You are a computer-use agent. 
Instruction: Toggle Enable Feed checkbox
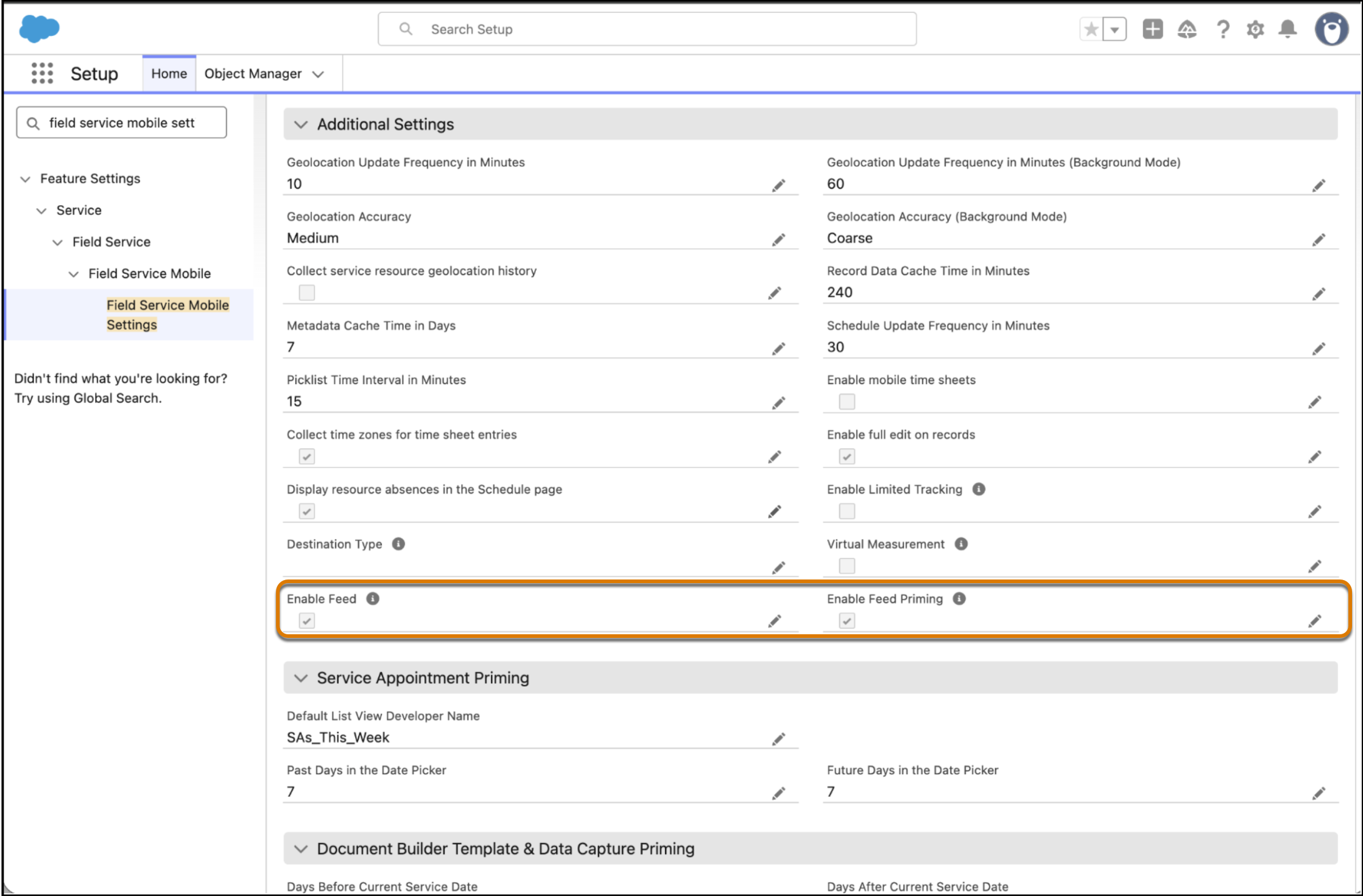[x=307, y=621]
